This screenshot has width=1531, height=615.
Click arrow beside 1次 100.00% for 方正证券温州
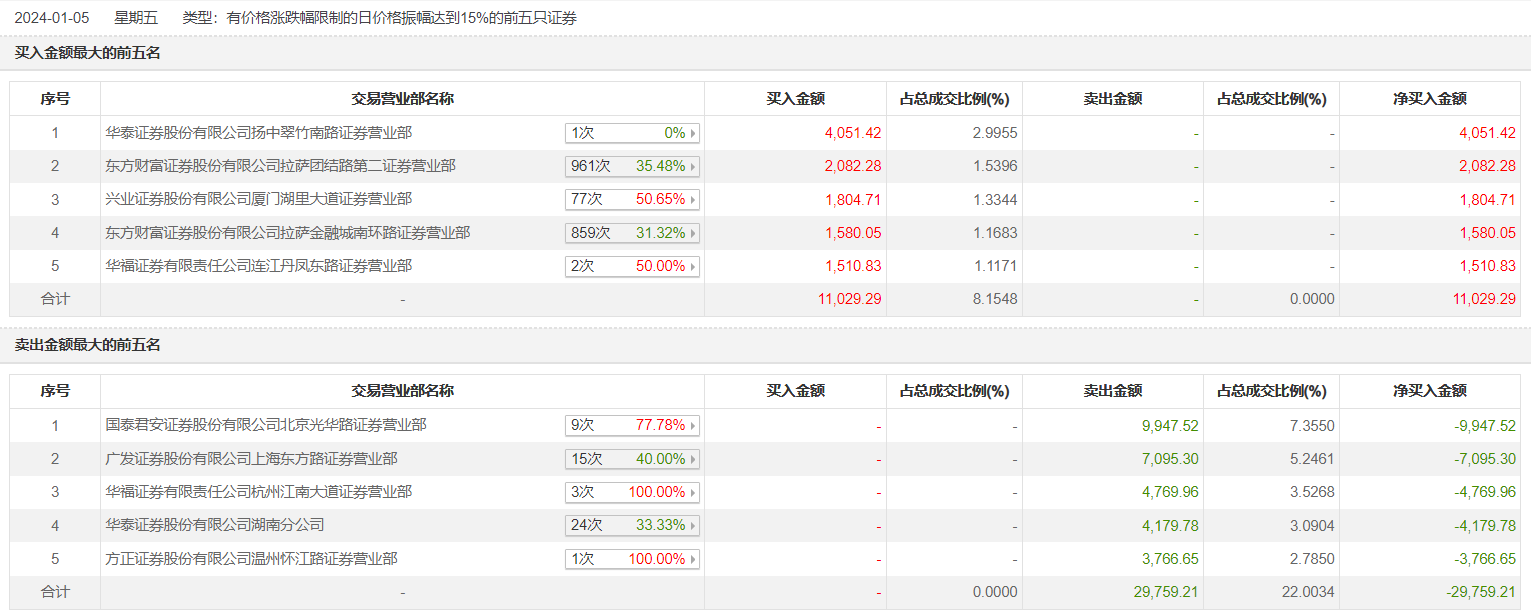coord(693,560)
